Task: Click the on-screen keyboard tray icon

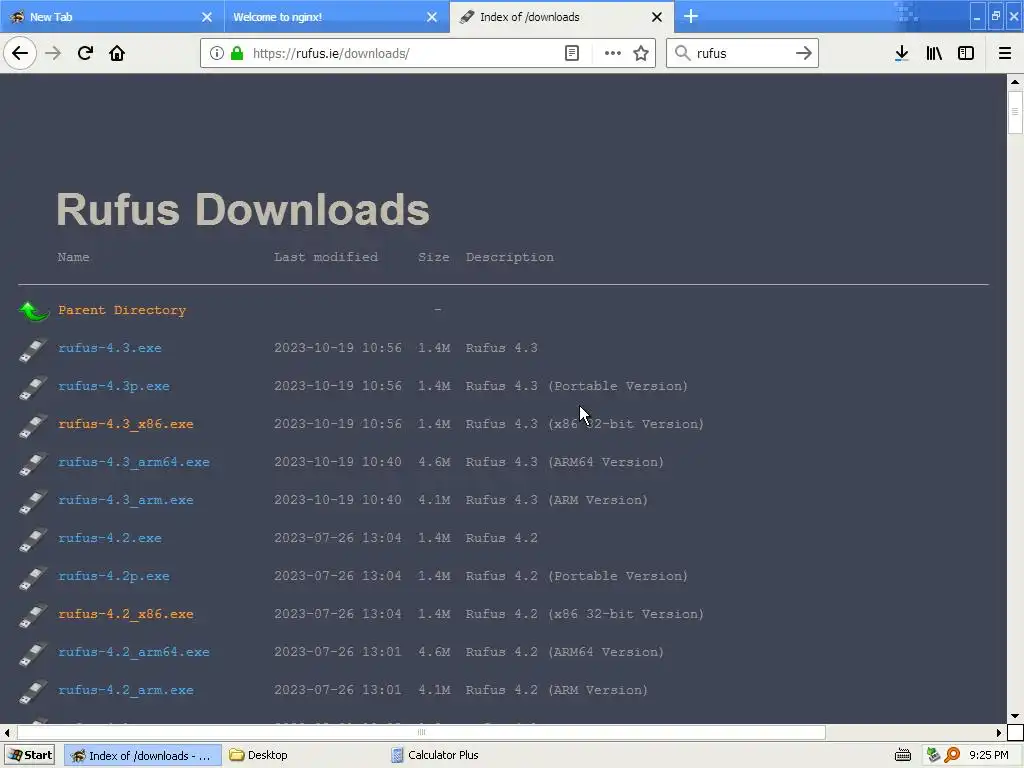Action: coord(903,755)
